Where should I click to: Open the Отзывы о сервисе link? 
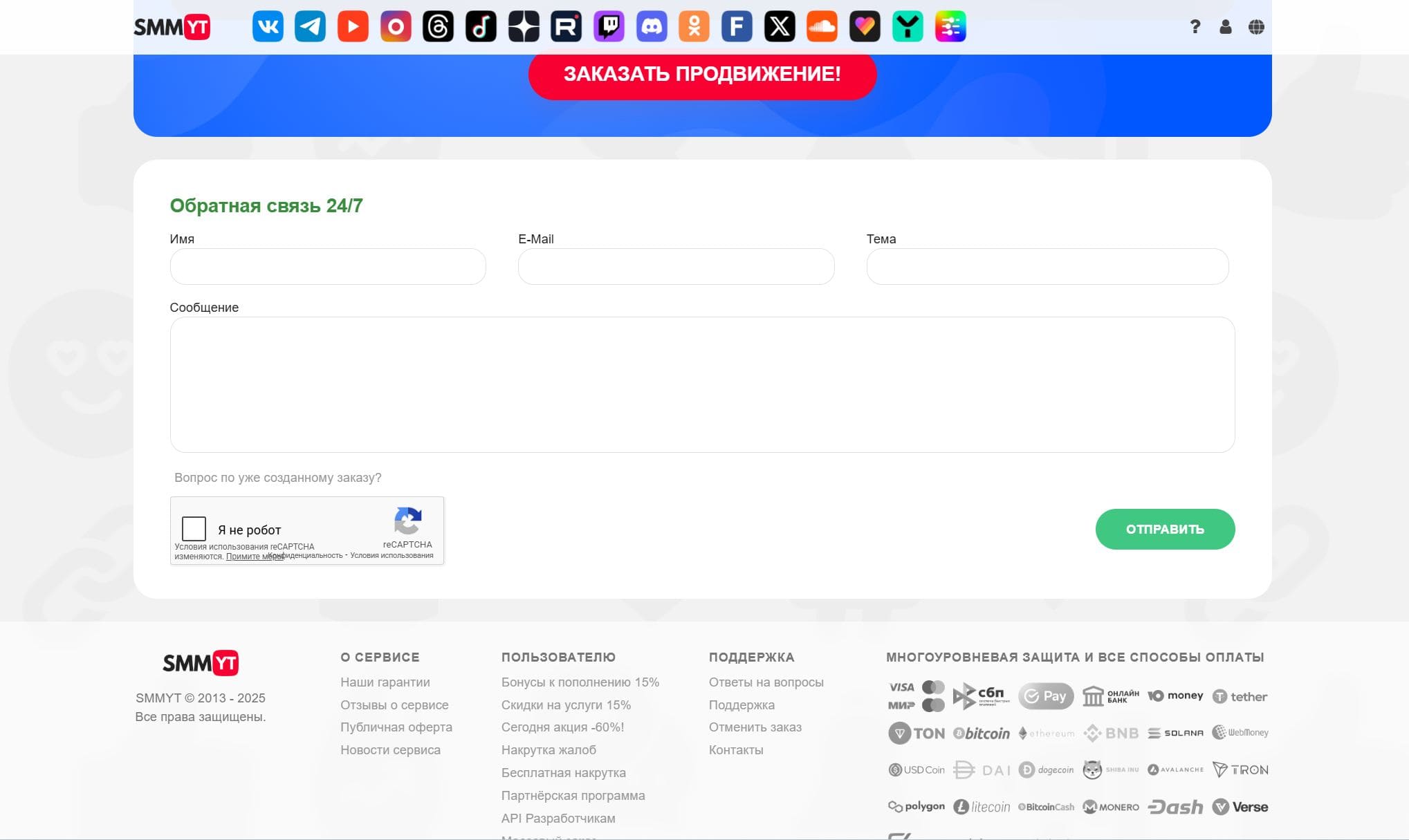click(x=394, y=705)
